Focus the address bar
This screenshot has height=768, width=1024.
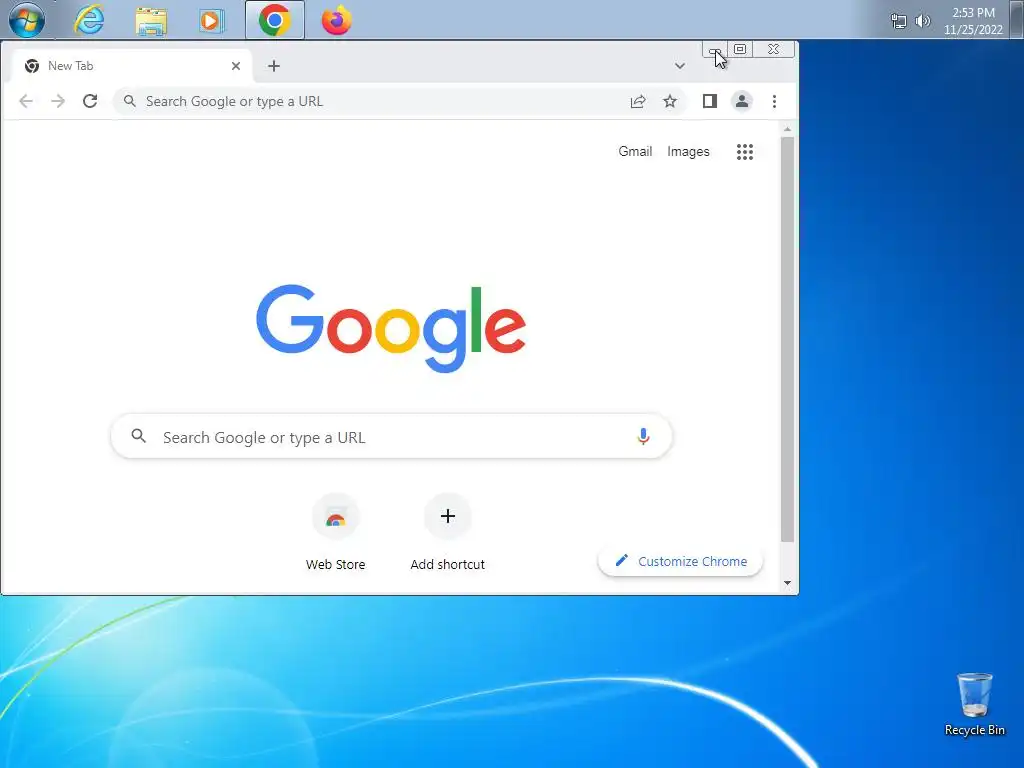click(x=400, y=101)
